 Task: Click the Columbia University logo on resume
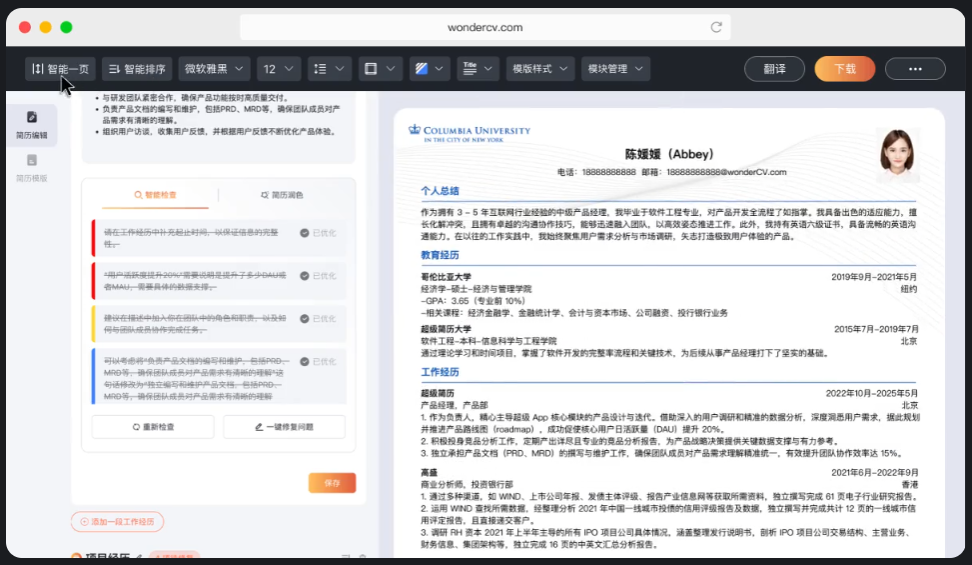[x=469, y=132]
